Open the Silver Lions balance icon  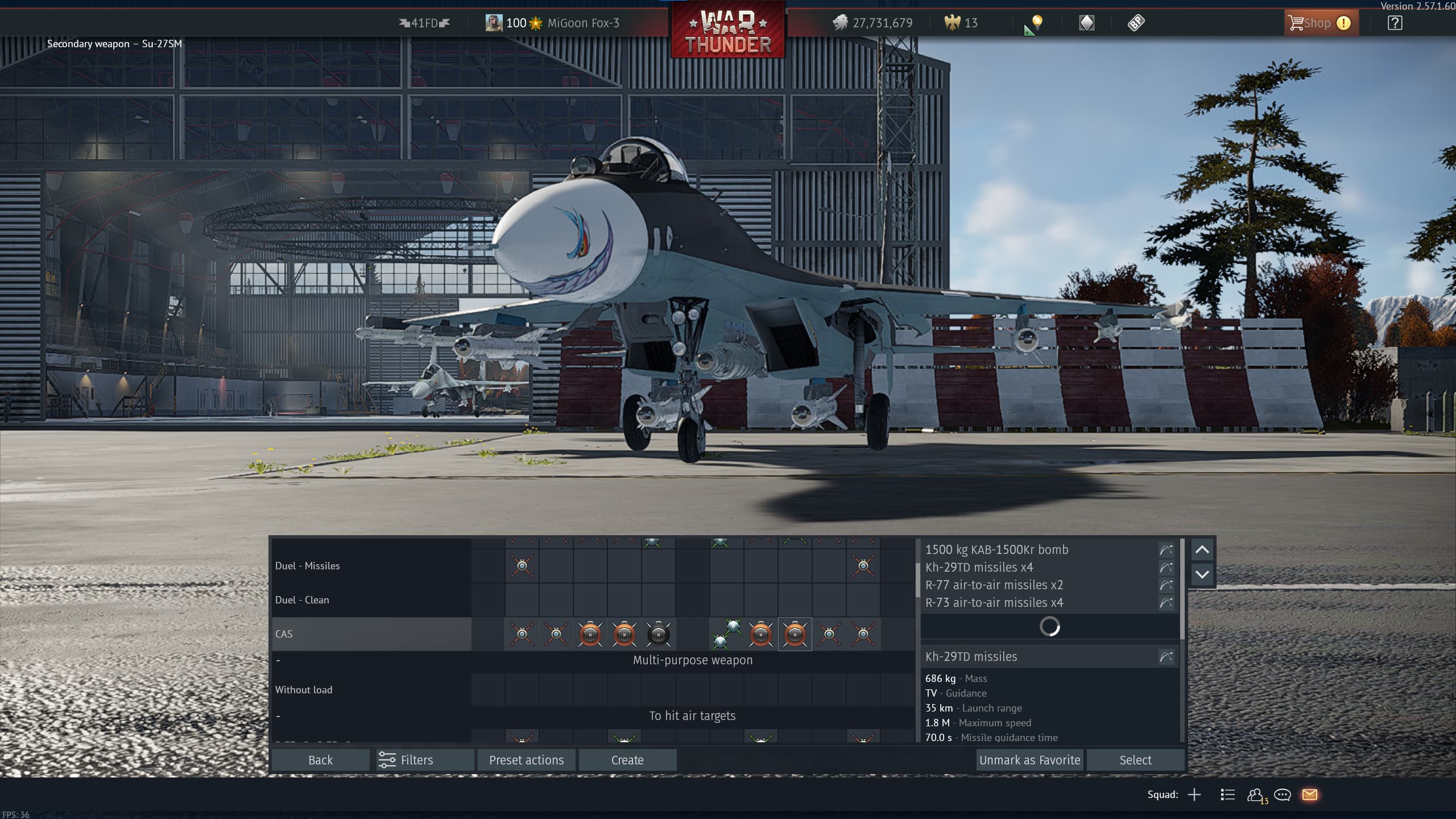pos(840,23)
